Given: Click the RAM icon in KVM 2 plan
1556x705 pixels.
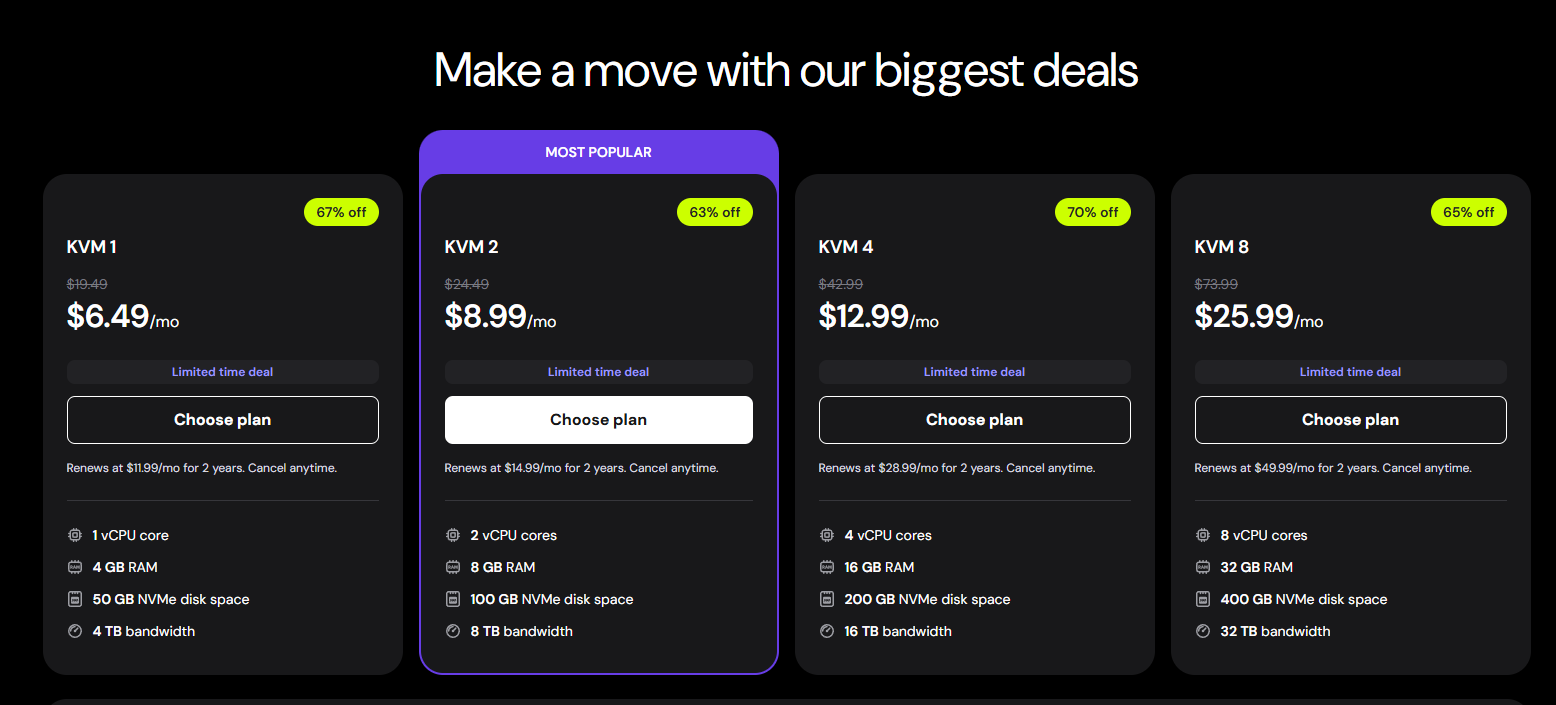Looking at the screenshot, I should coord(452,567).
